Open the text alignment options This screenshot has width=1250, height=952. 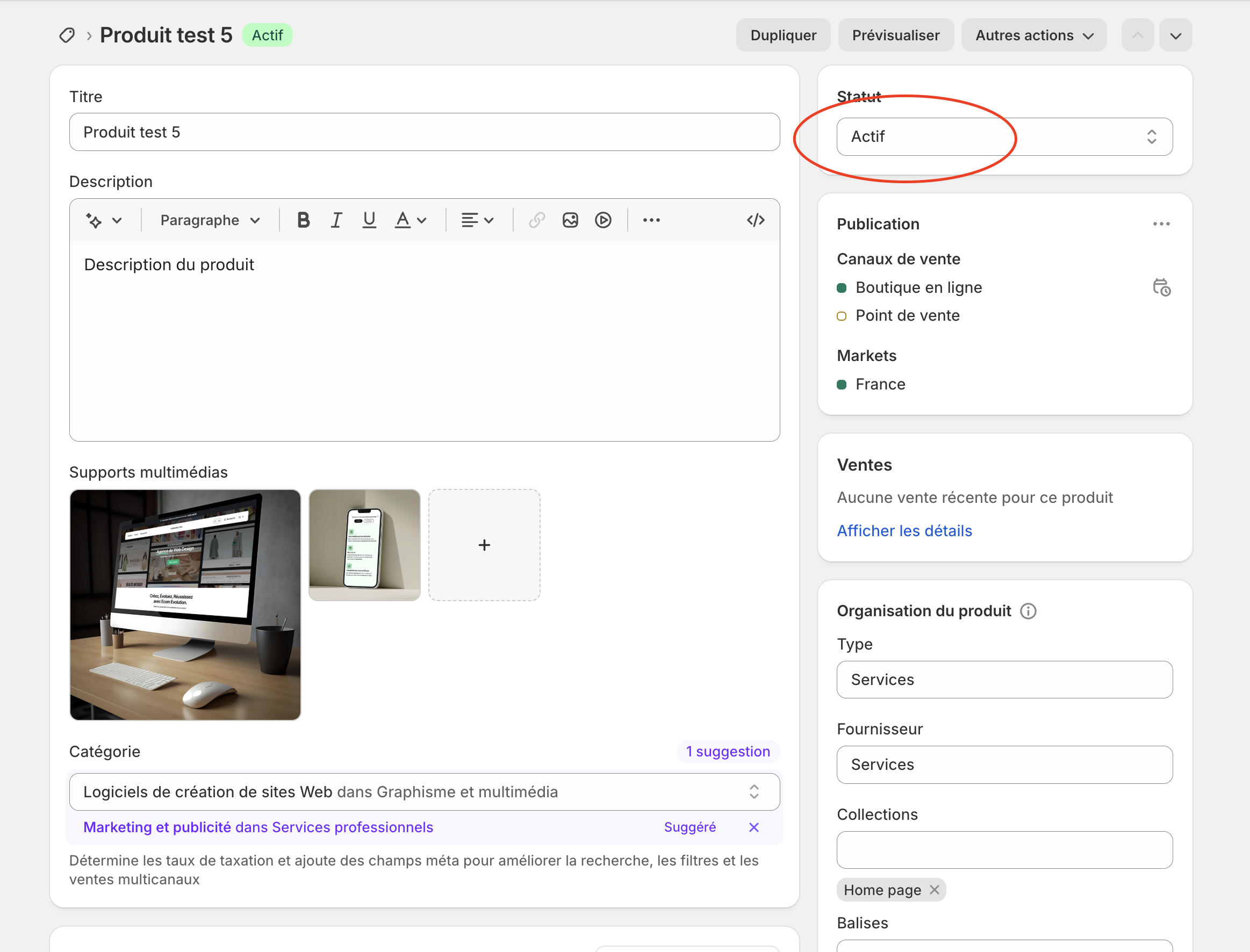(477, 220)
